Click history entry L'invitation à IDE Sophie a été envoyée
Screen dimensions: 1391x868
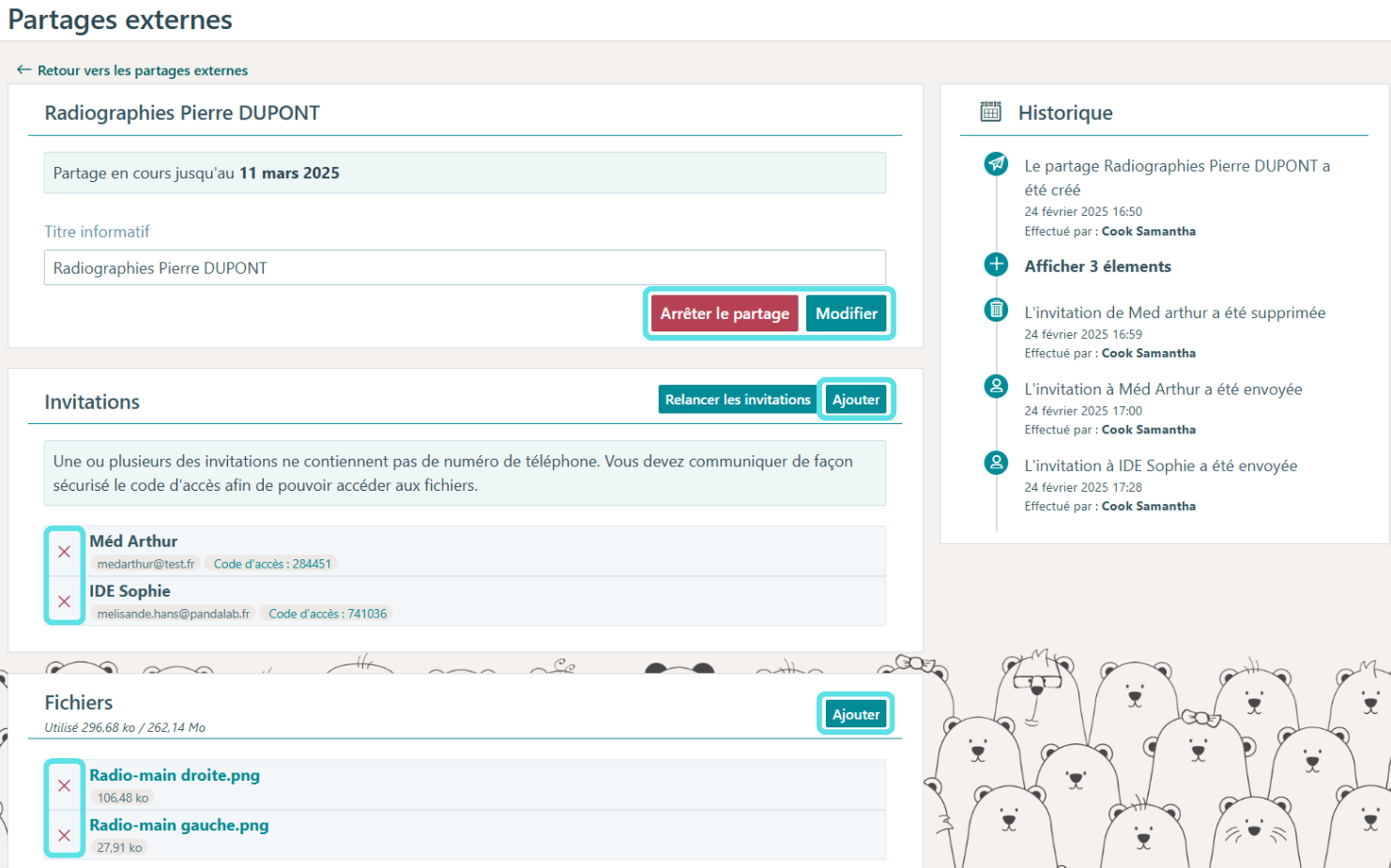(1161, 465)
